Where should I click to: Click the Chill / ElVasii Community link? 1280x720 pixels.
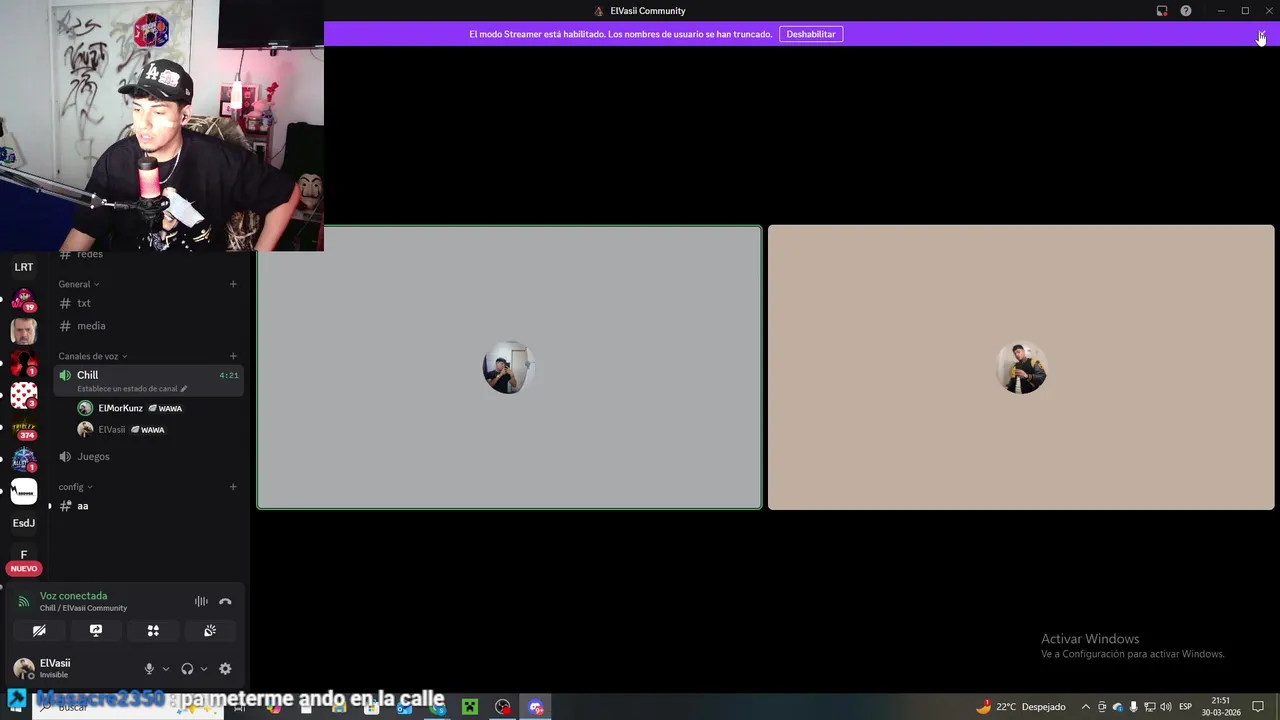[x=83, y=608]
